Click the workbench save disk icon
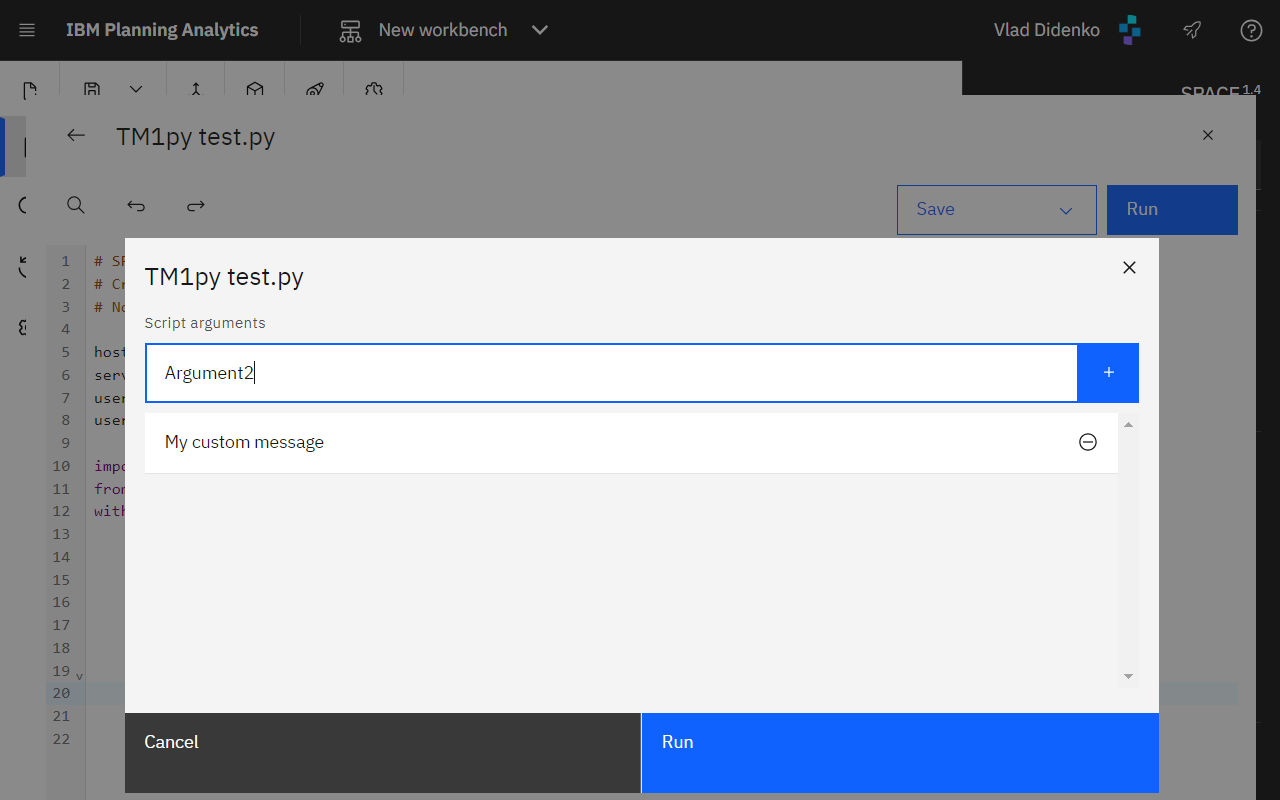 pyautogui.click(x=92, y=90)
